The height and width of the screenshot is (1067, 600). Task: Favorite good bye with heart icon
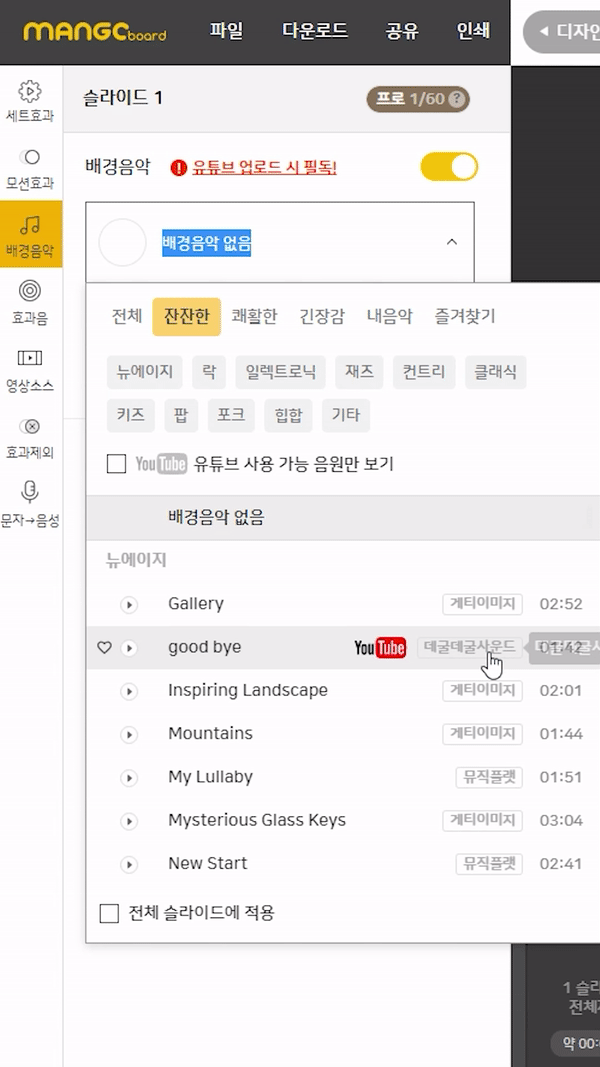pyautogui.click(x=104, y=648)
